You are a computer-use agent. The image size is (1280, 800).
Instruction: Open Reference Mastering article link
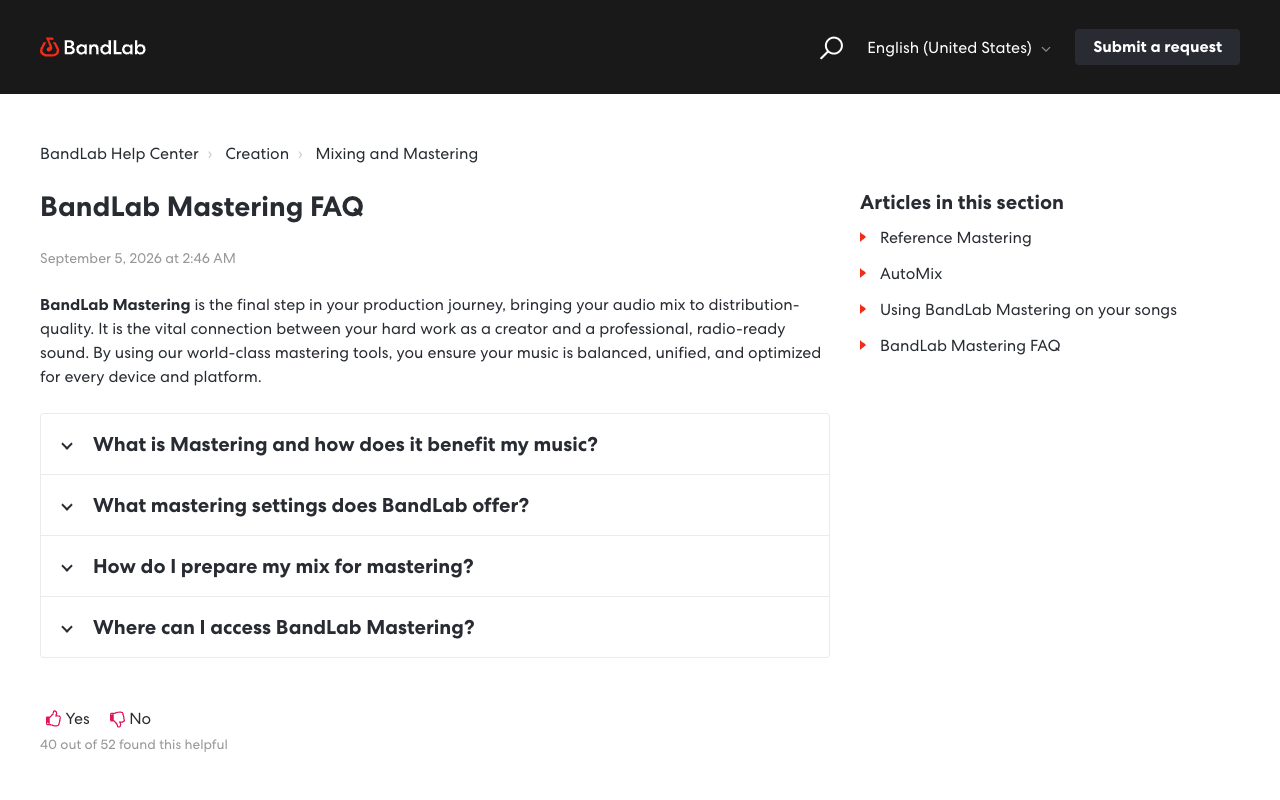click(x=955, y=238)
